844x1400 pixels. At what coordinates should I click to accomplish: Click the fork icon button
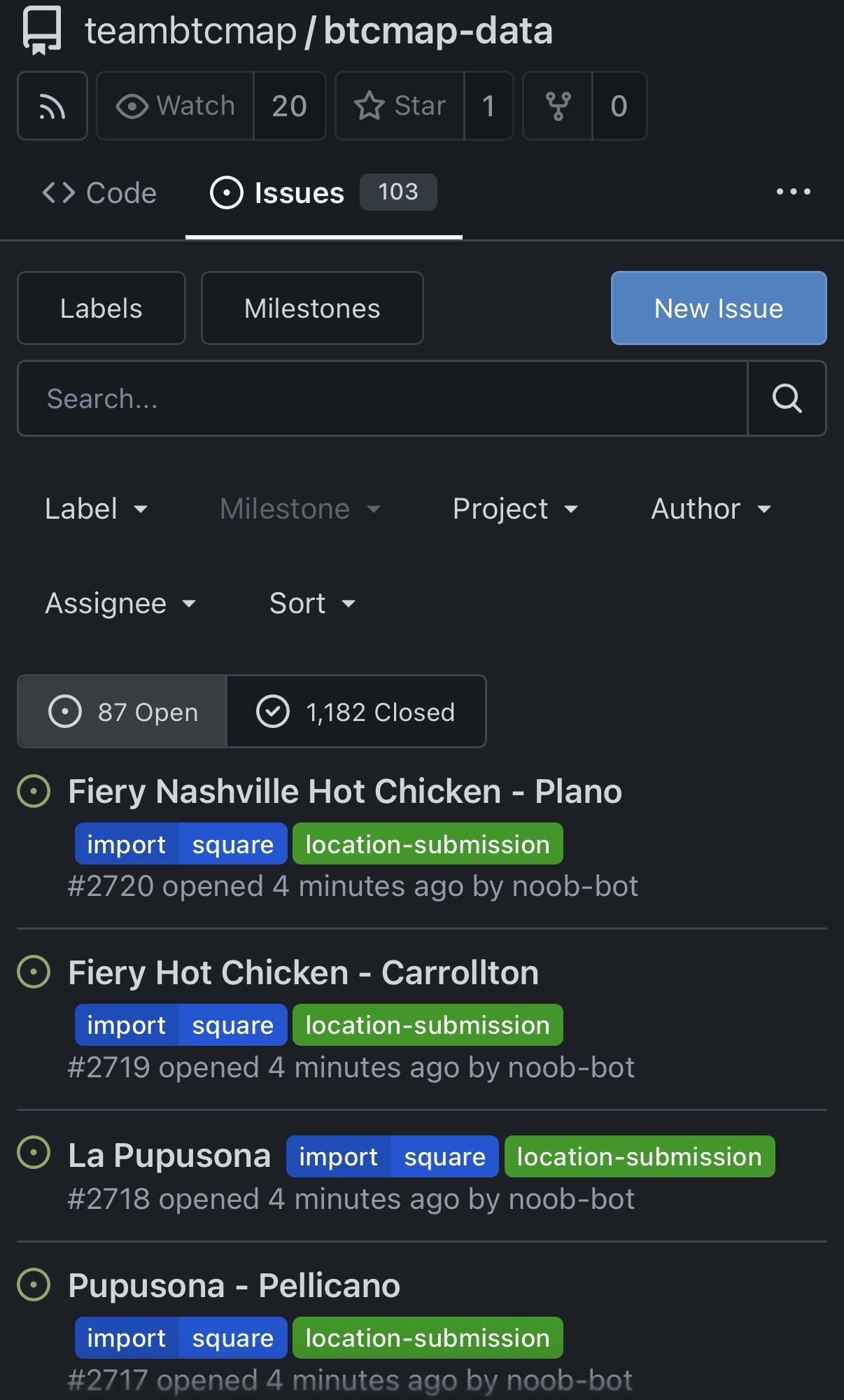click(558, 106)
